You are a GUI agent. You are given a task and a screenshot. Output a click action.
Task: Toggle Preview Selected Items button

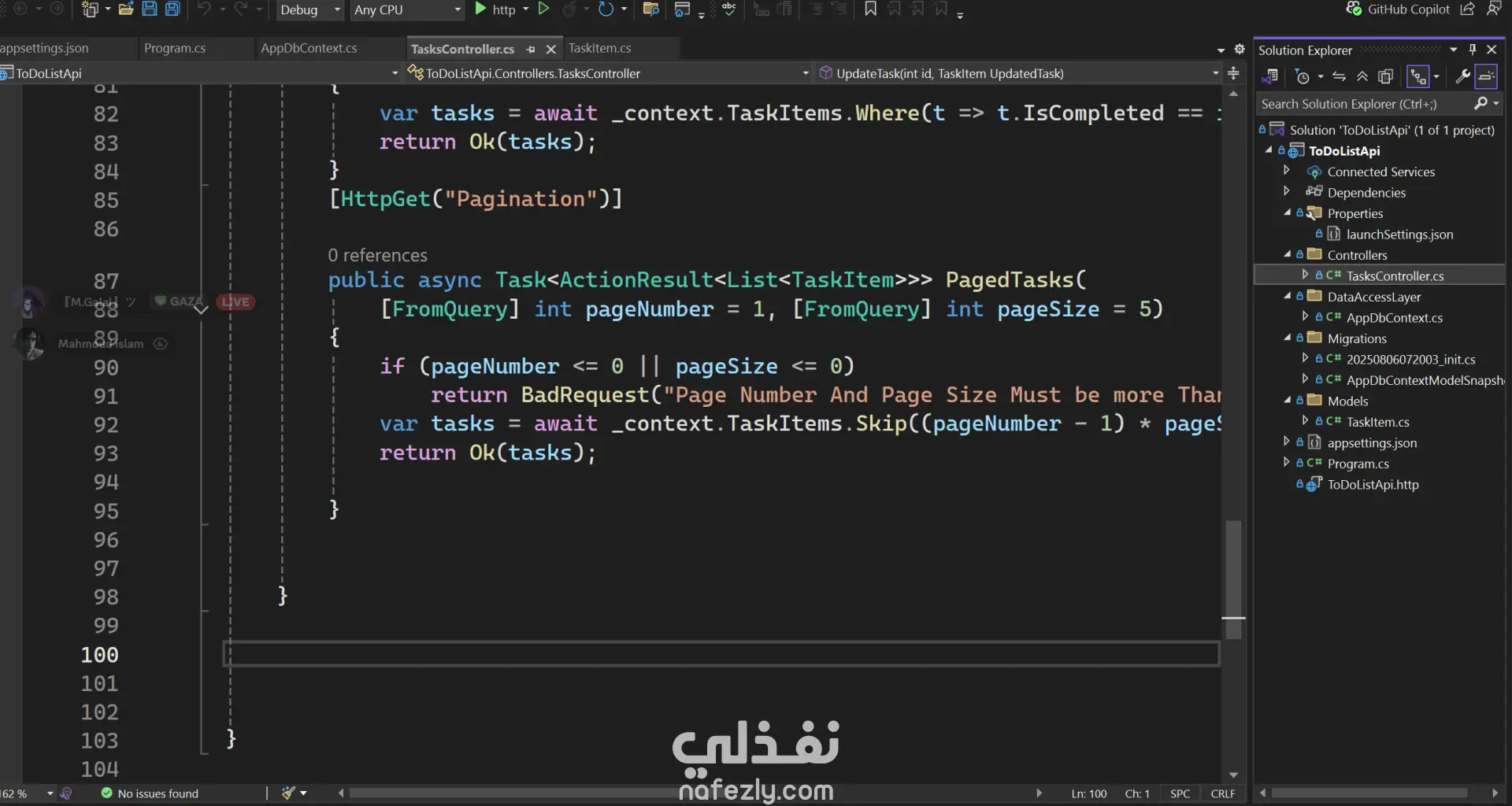pos(1487,76)
